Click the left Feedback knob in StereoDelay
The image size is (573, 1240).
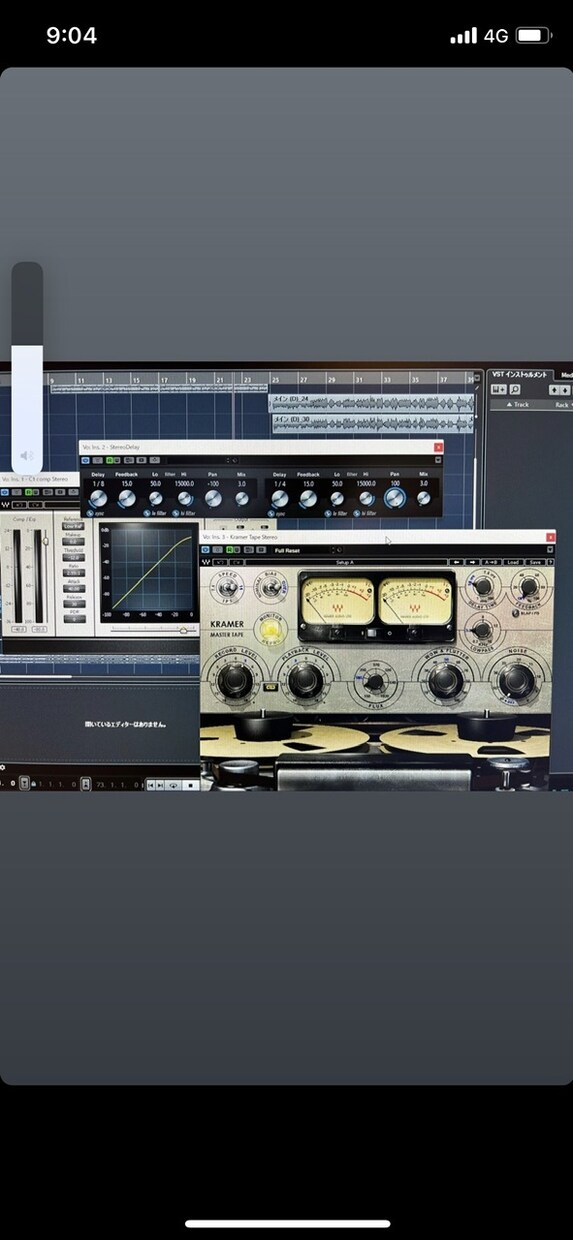[126, 498]
